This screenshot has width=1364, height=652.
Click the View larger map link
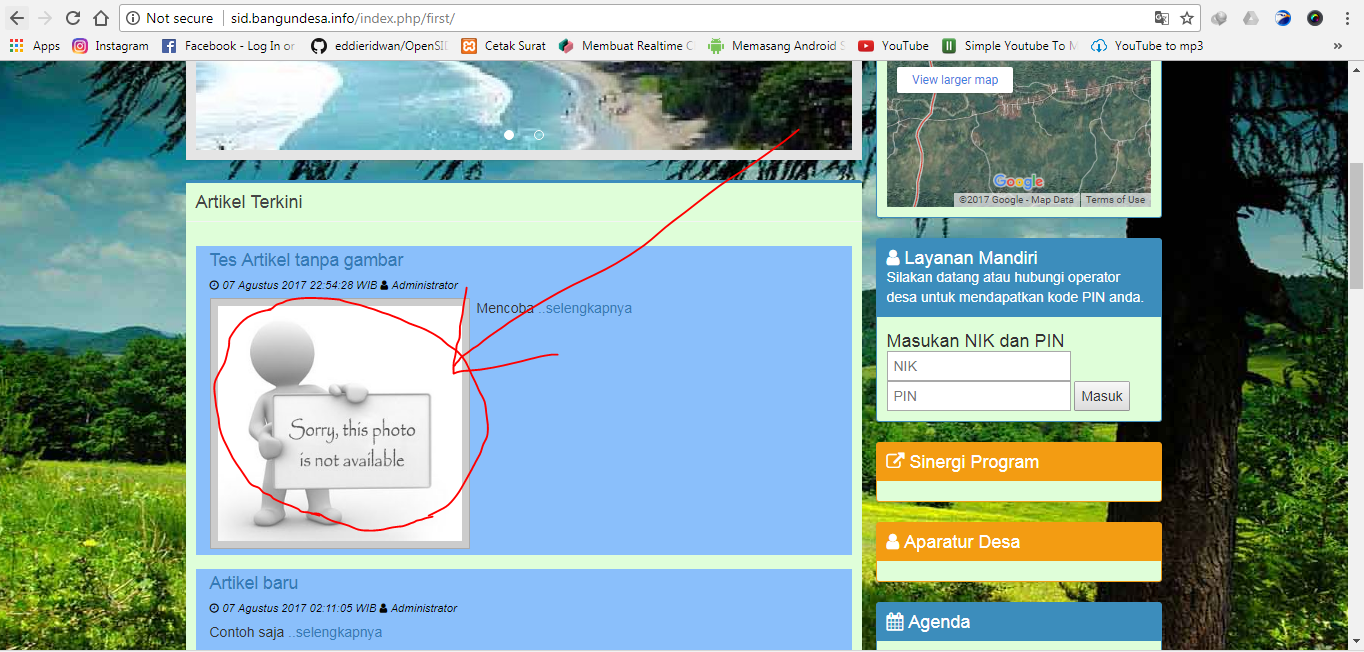pos(953,79)
